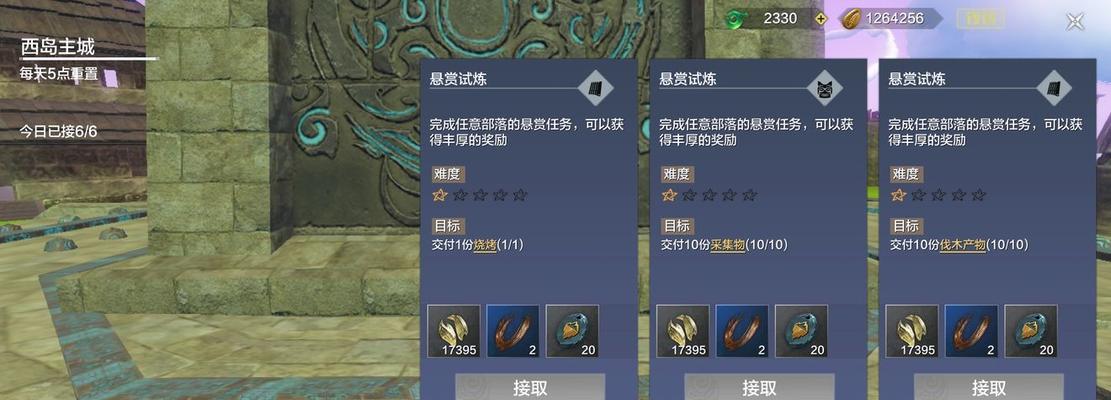Accept the first bounty with 接取
The image size is (1111, 400).
pos(530,387)
